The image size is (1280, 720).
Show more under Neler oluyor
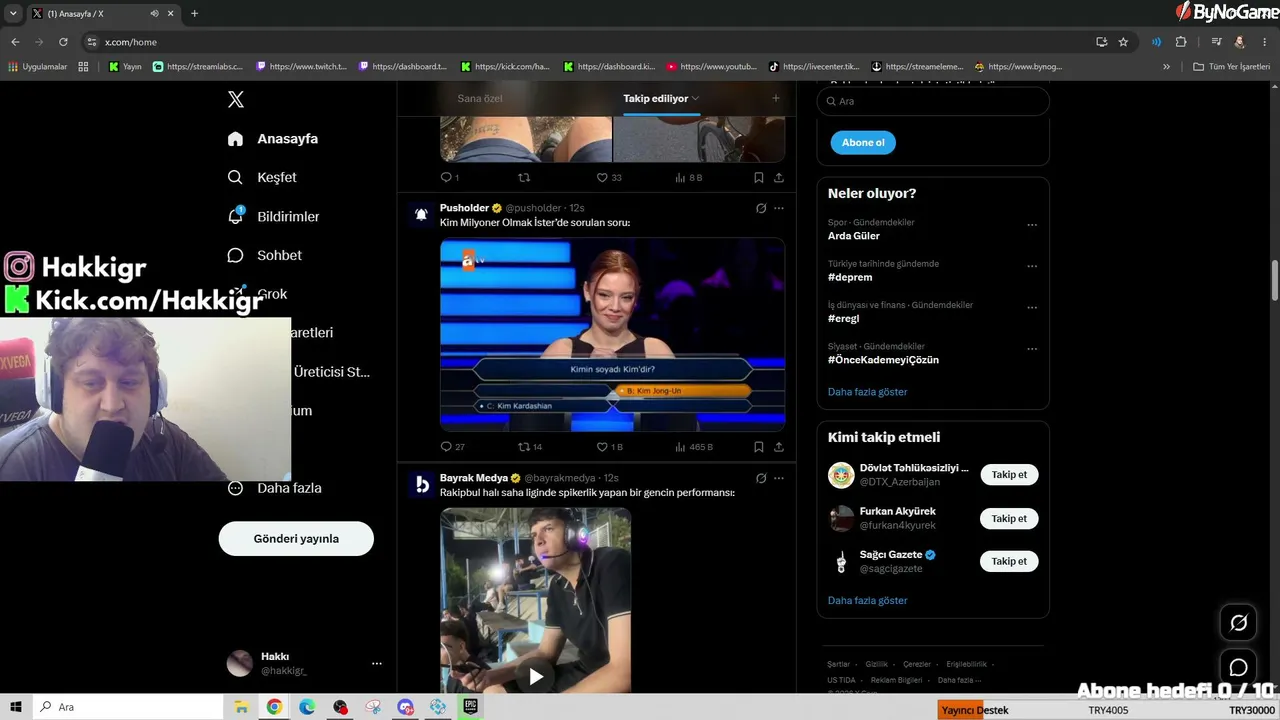[867, 392]
